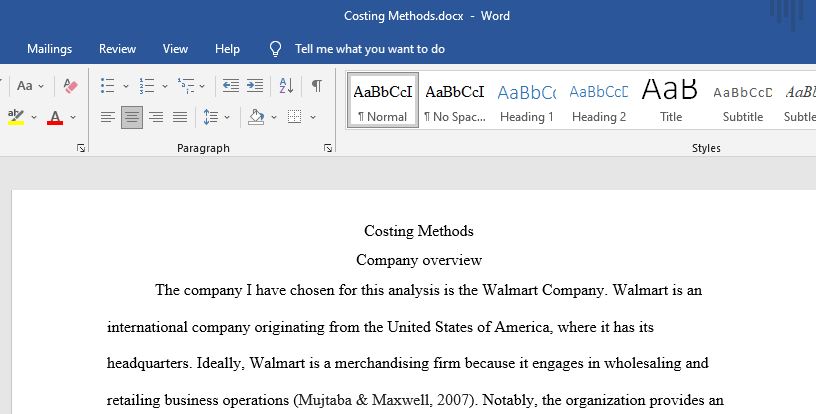
Task: Open the Mailings ribbon tab
Action: point(49,49)
